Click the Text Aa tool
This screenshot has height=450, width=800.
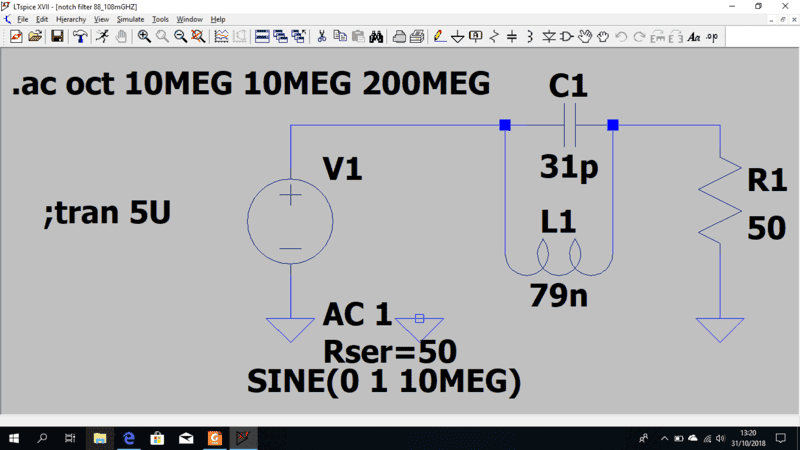tap(693, 37)
